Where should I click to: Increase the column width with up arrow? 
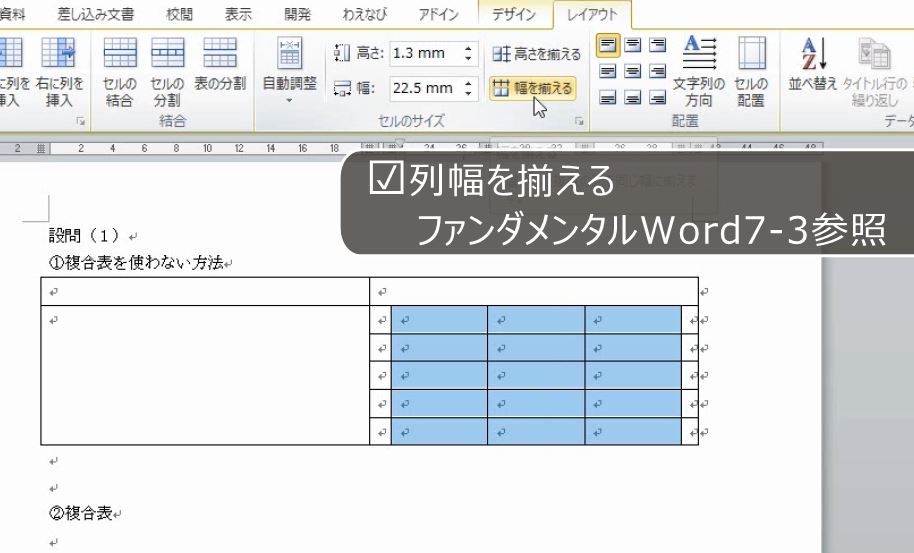[469, 83]
